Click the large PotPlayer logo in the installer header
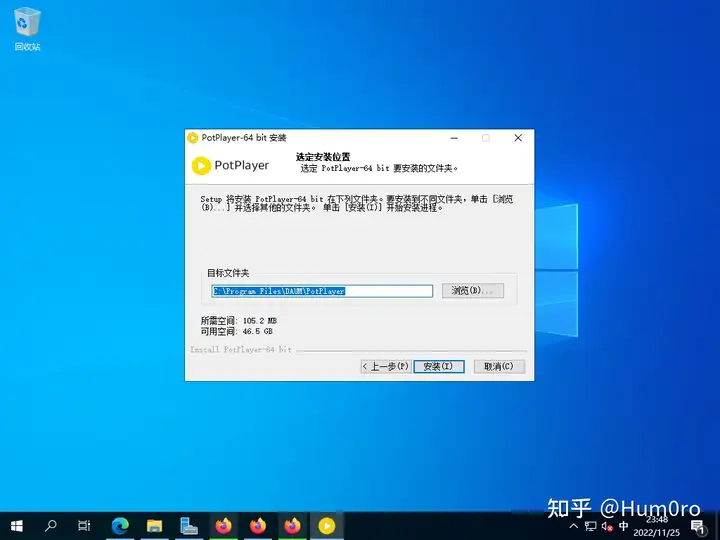The height and width of the screenshot is (540, 720). [230, 166]
